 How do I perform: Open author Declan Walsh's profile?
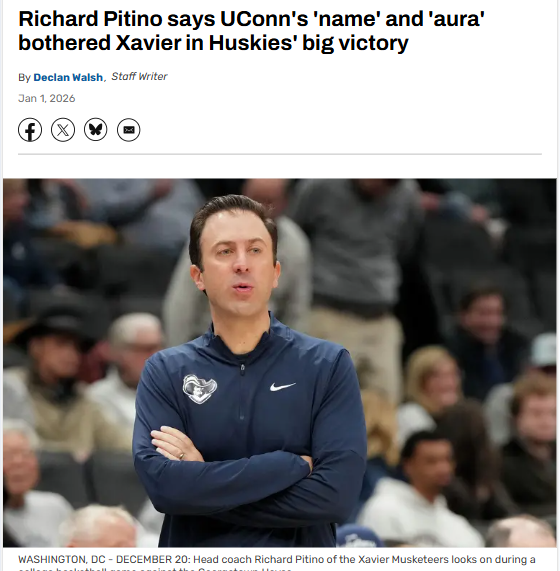click(68, 77)
